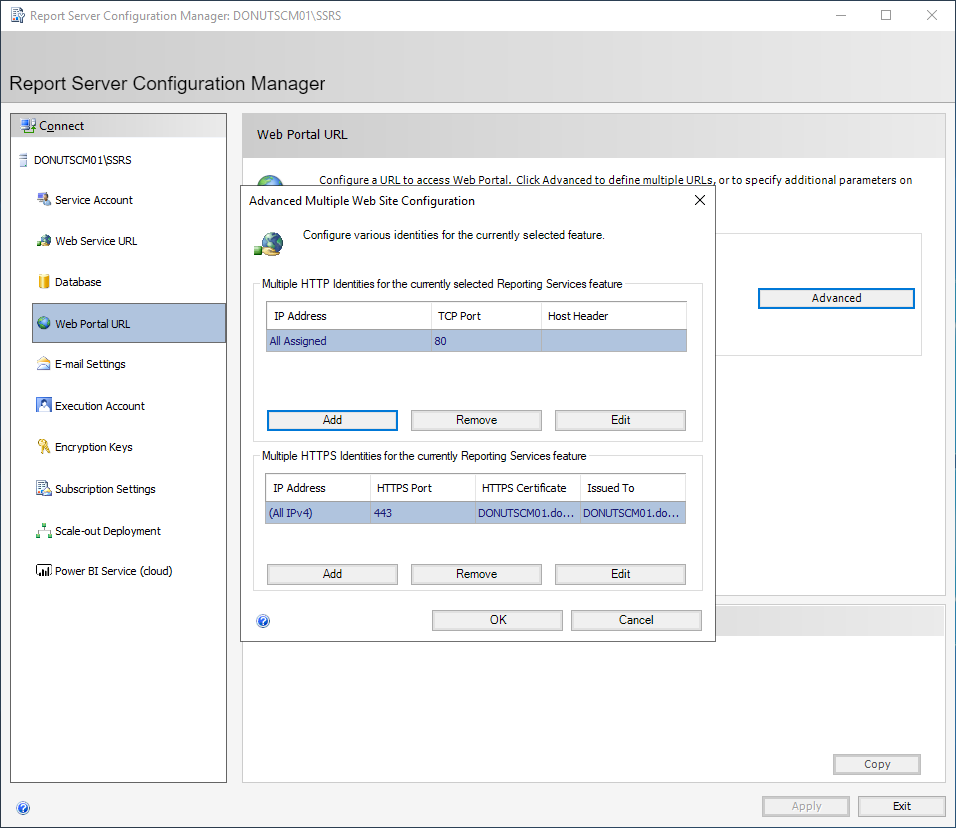Maximize the Report Server Configuration Manager window
The image size is (956, 828).
(x=886, y=15)
